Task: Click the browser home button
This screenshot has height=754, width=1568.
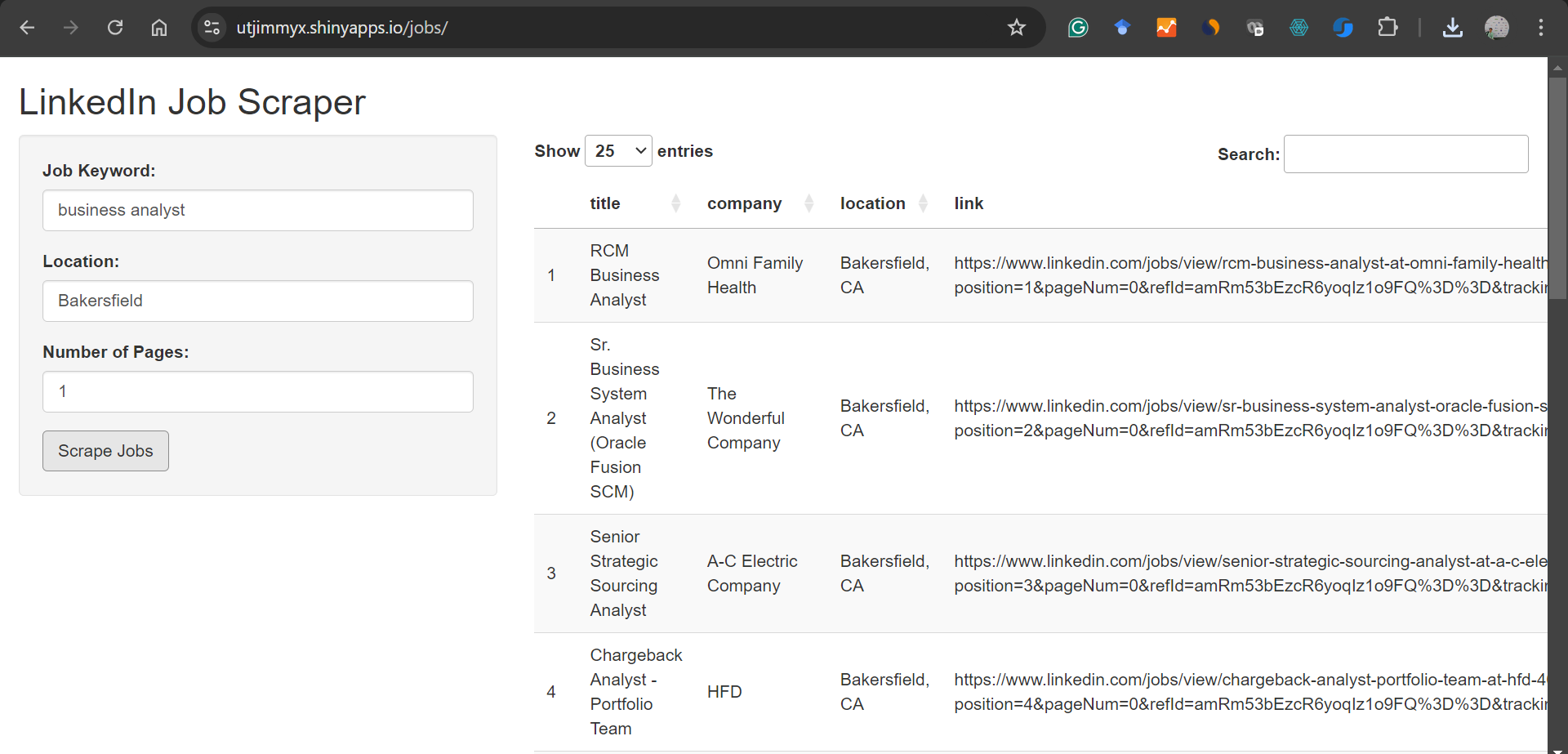Action: pos(158,27)
